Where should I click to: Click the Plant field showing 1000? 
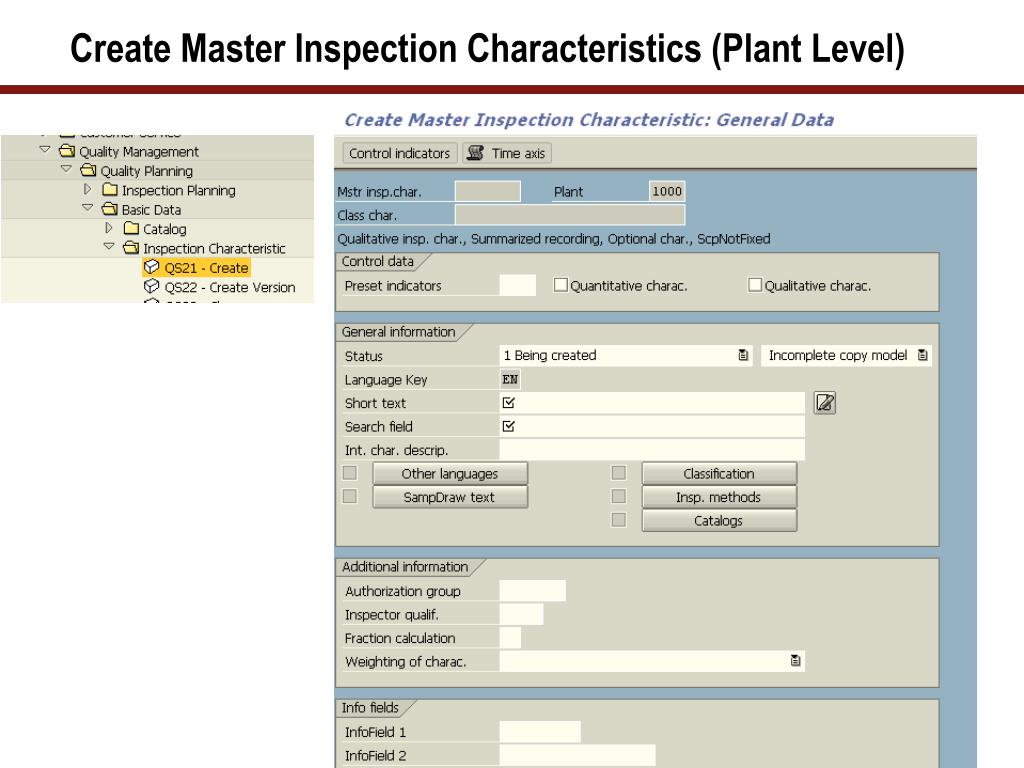[x=667, y=191]
